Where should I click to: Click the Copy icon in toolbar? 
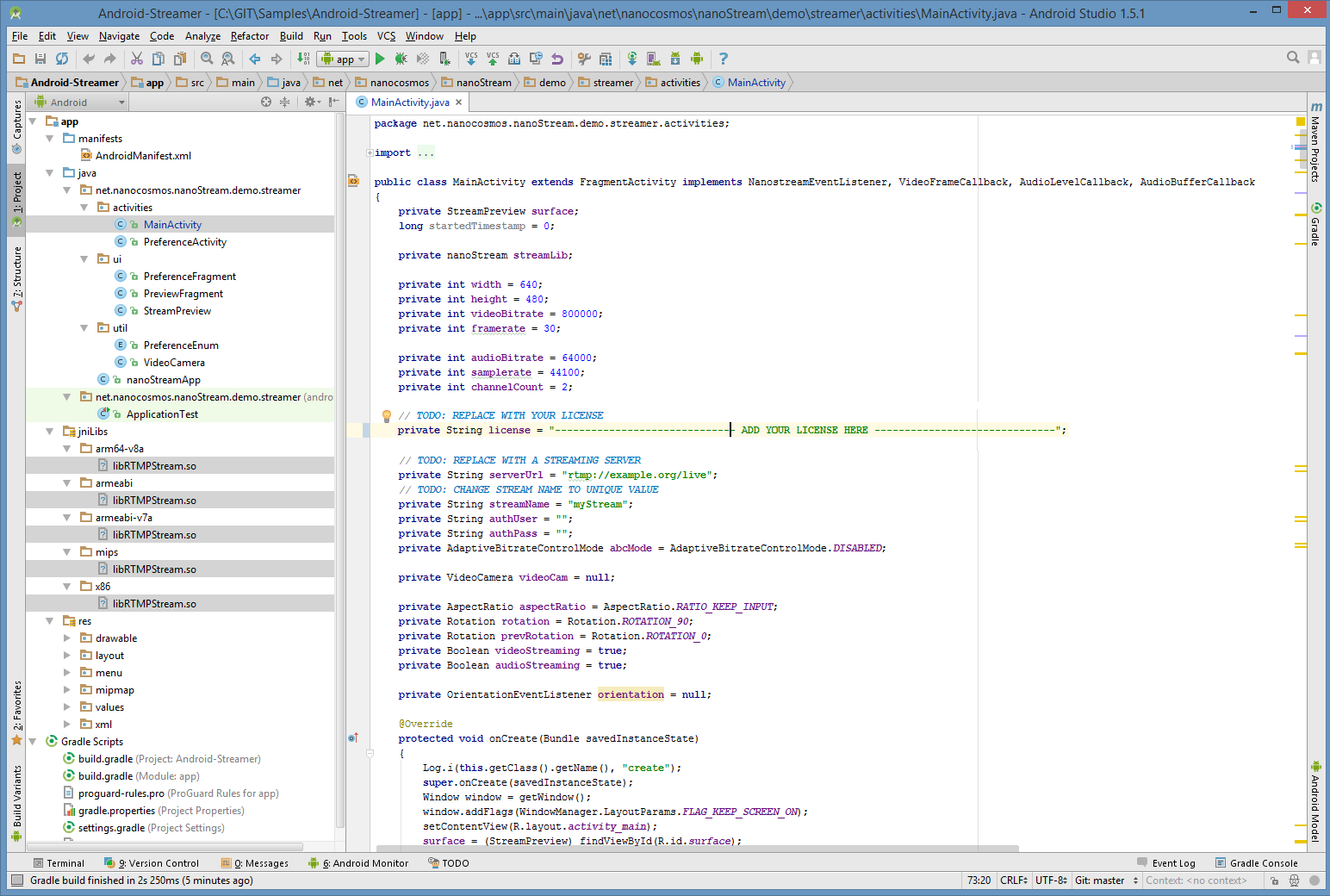click(158, 59)
